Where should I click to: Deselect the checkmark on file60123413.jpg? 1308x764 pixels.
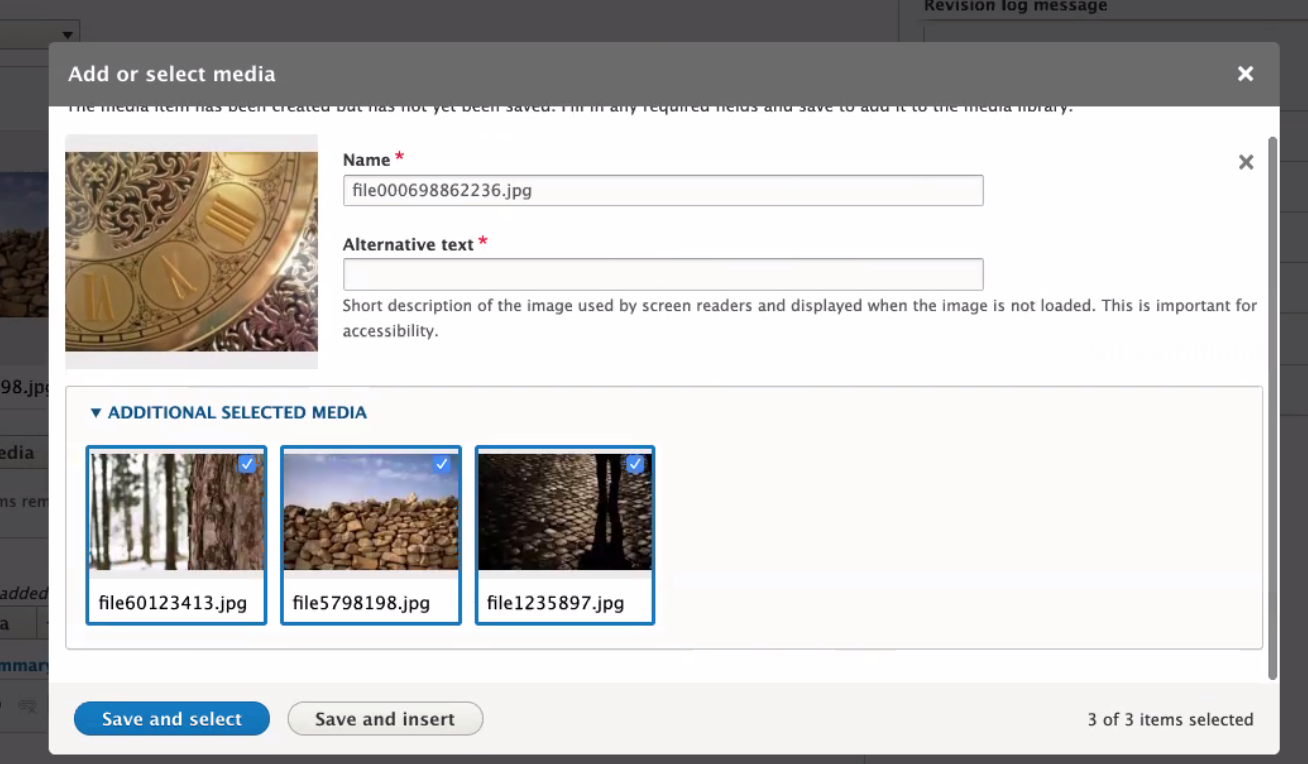[x=247, y=464]
